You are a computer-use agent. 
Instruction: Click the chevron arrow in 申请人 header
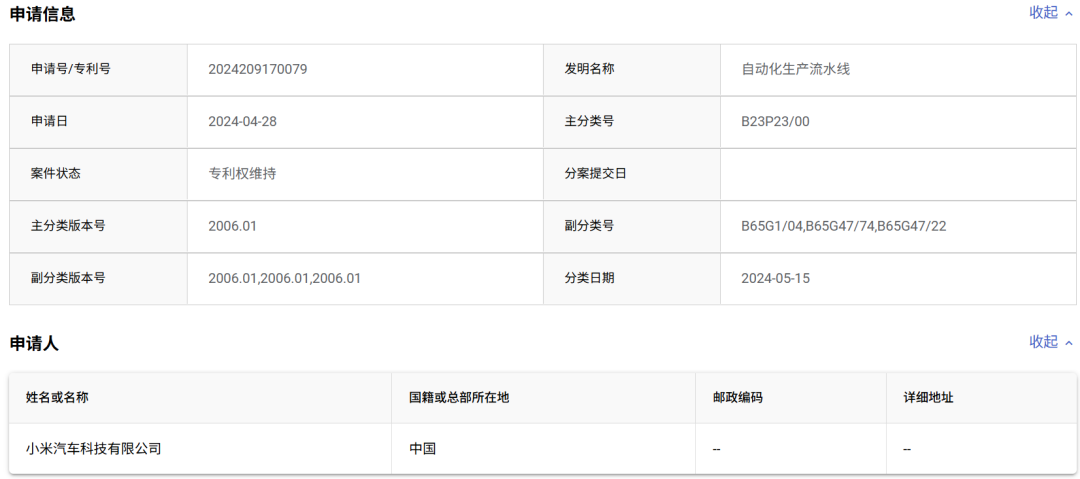(x=1069, y=343)
